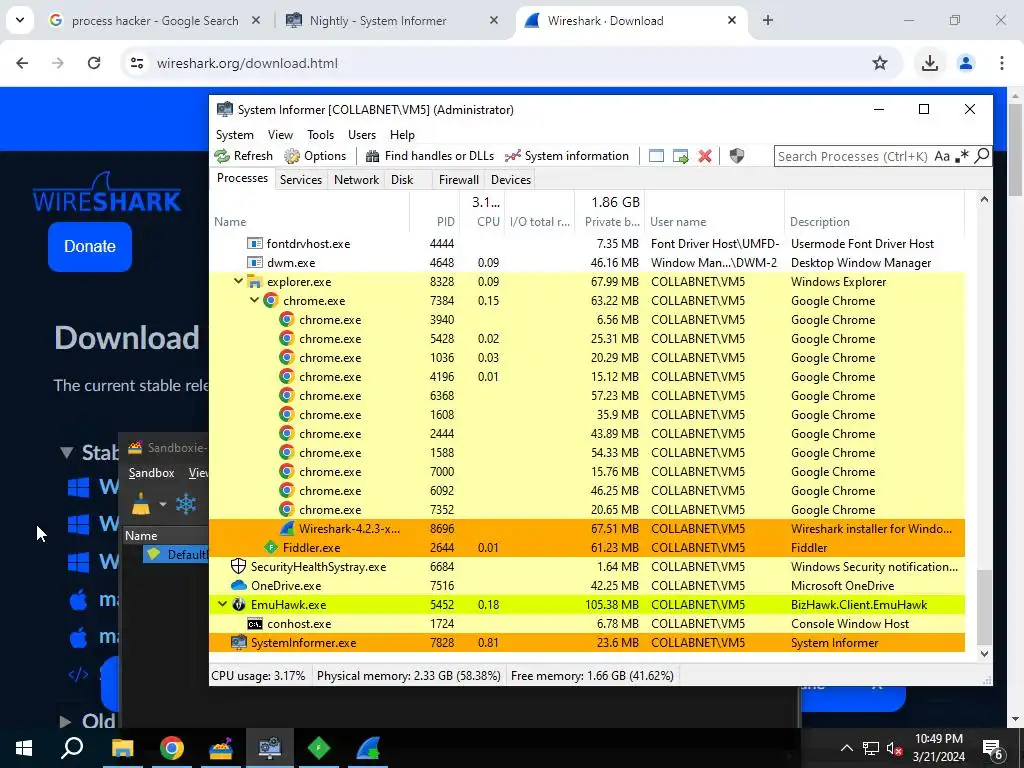Bookmark this page with star icon
The width and height of the screenshot is (1024, 768).
(880, 63)
